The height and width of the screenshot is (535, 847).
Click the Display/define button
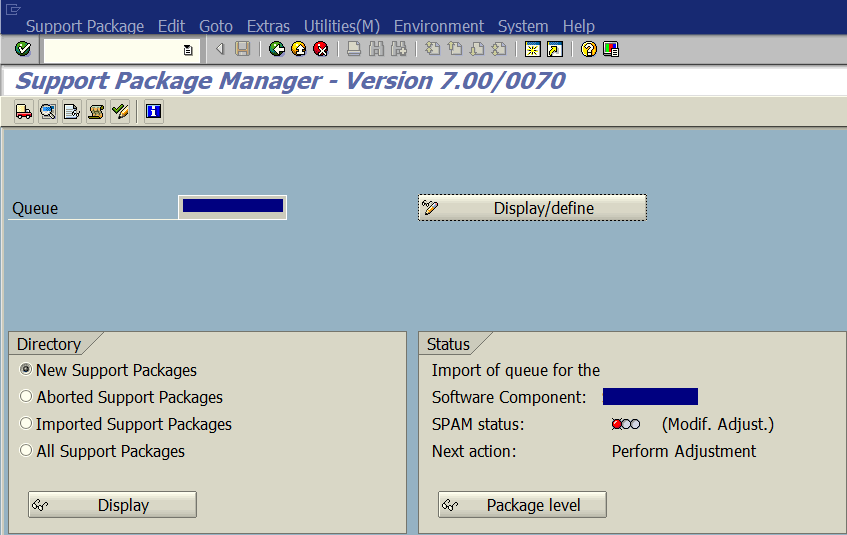point(532,208)
